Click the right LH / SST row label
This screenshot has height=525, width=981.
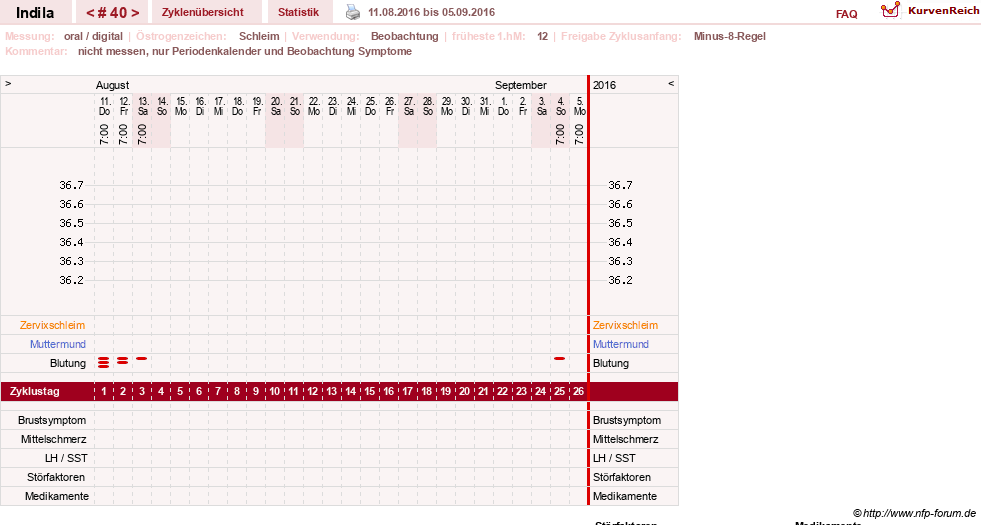pos(614,458)
